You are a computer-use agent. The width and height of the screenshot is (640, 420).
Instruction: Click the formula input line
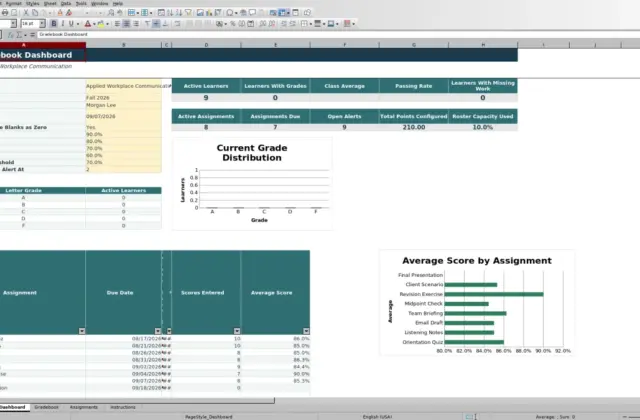(339, 35)
